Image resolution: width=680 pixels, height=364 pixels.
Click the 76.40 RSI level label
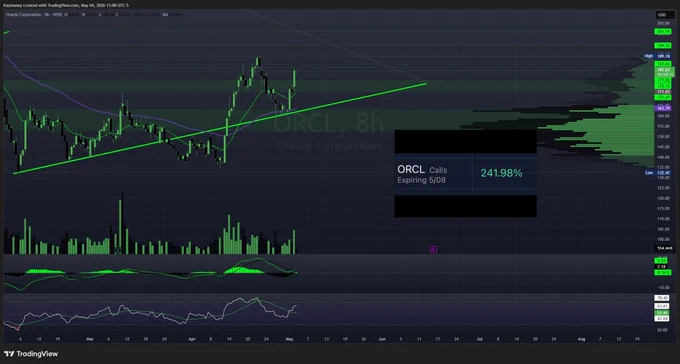coord(662,298)
